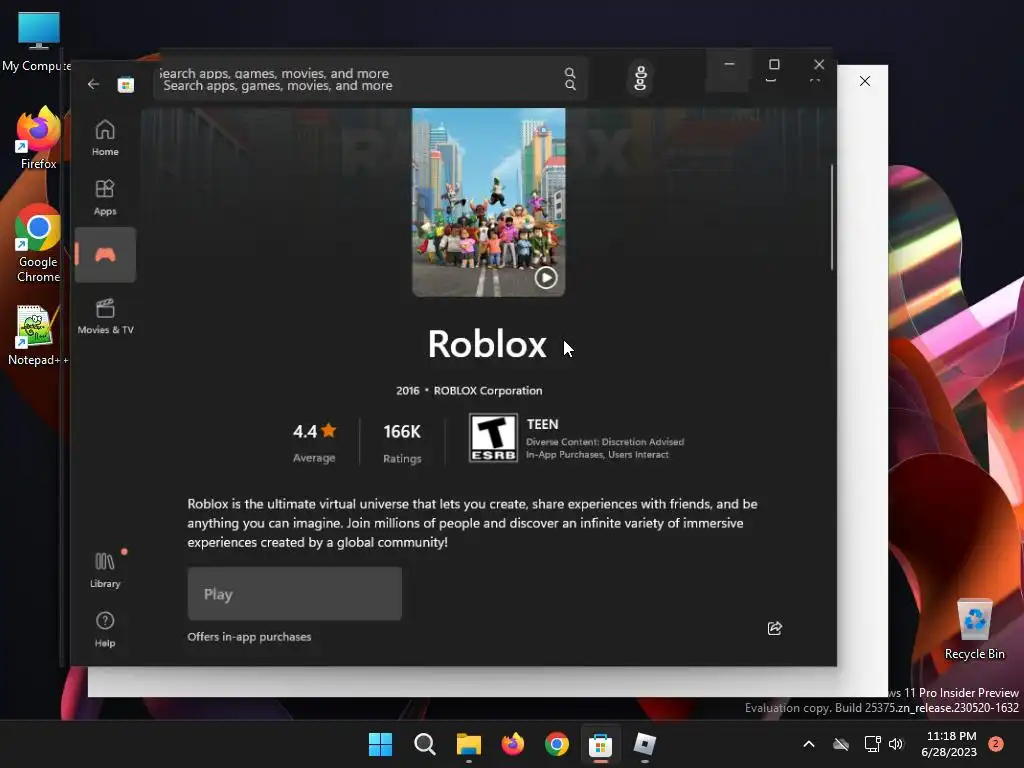Maximize the Microsoft Store window
Viewport: 1024px width, 768px height.
pyautogui.click(x=774, y=64)
